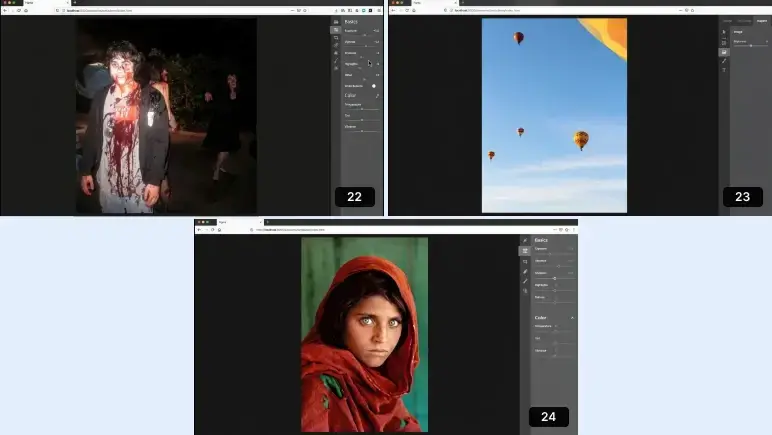This screenshot has width=772, height=435.
Task: Select the crop tool in zombie photo window
Action: pyautogui.click(x=336, y=38)
